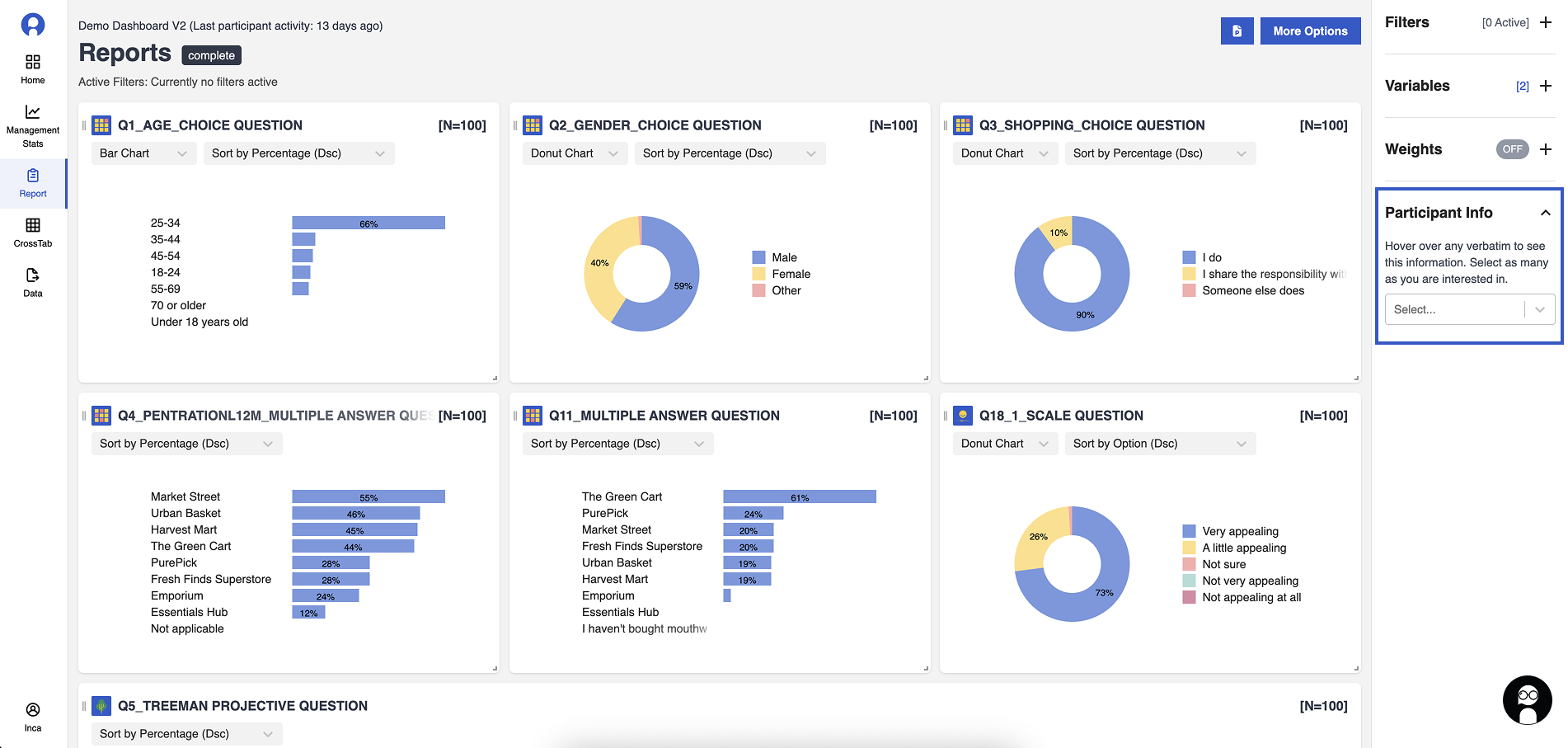Toggle the Very appealing legend entry
This screenshot has height=748, width=1568.
(x=1240, y=531)
